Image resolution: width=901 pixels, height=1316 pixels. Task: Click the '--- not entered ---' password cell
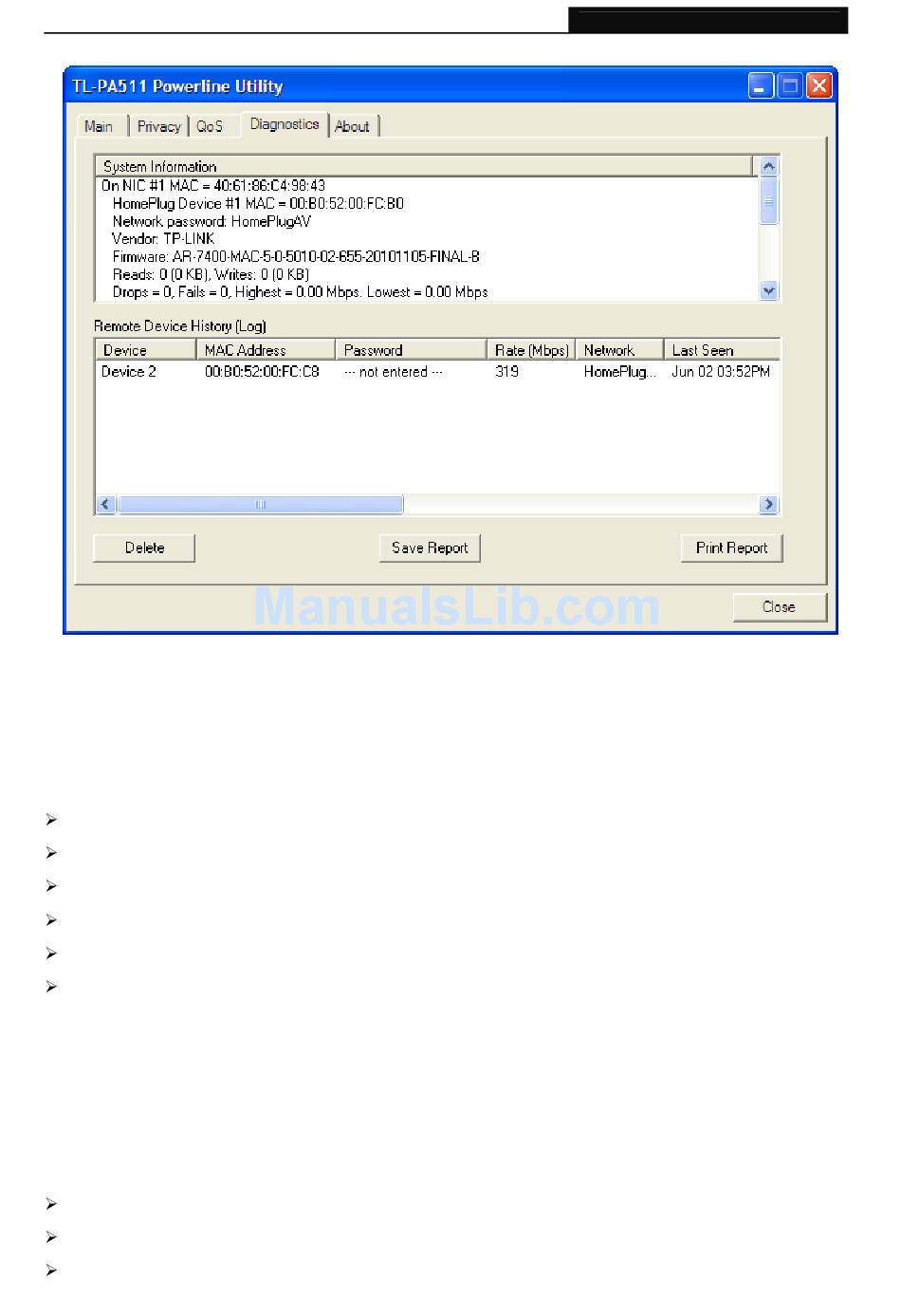pyautogui.click(x=393, y=372)
